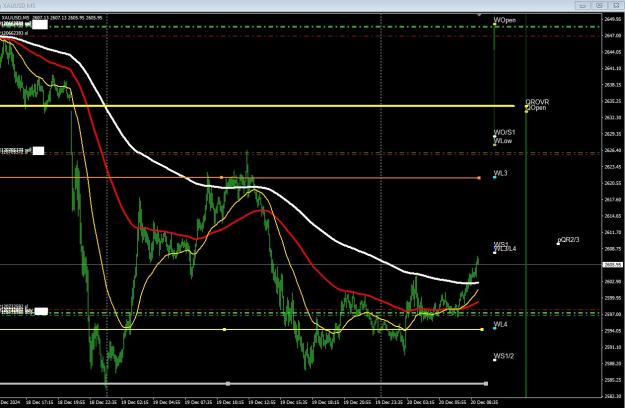Viewport: 625px width, 408px height.
Task: Click the 19 Dec 12:55 time label
Action: (262, 402)
